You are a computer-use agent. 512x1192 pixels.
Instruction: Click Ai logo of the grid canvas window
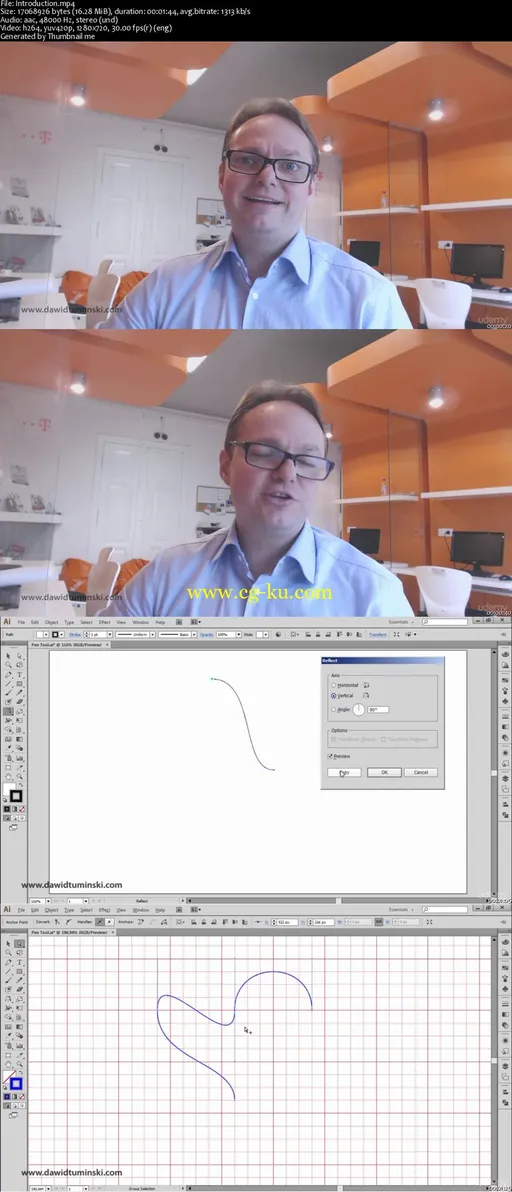pos(6,908)
